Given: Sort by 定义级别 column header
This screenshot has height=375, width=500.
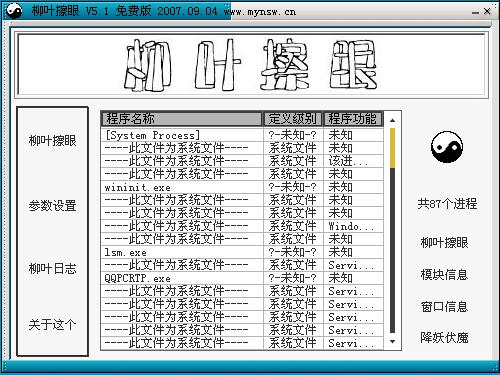Looking at the screenshot, I should [293, 119].
